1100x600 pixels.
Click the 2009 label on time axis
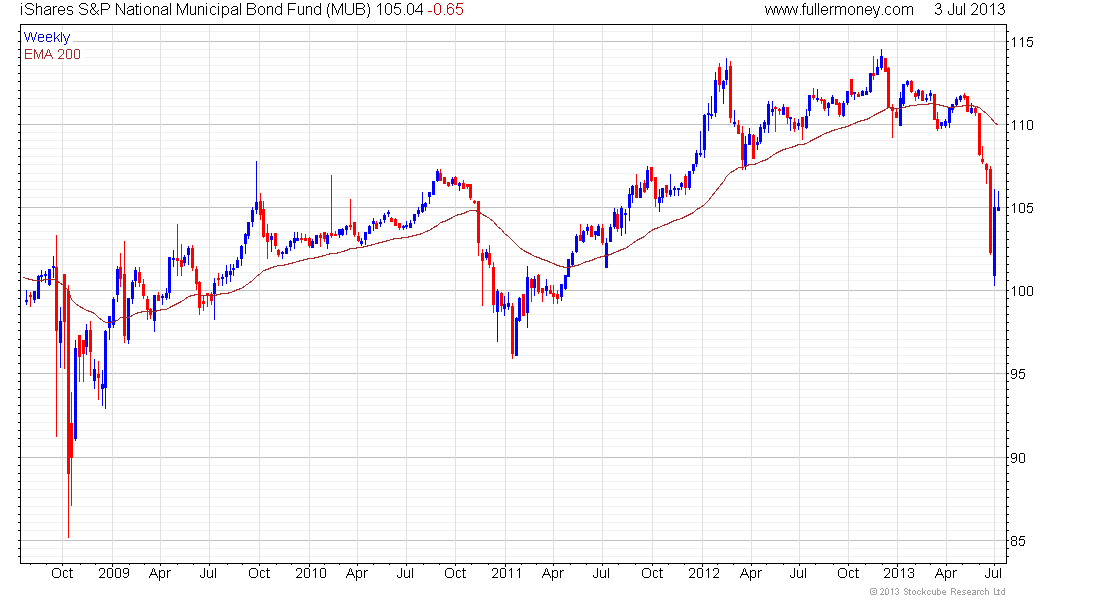point(114,573)
